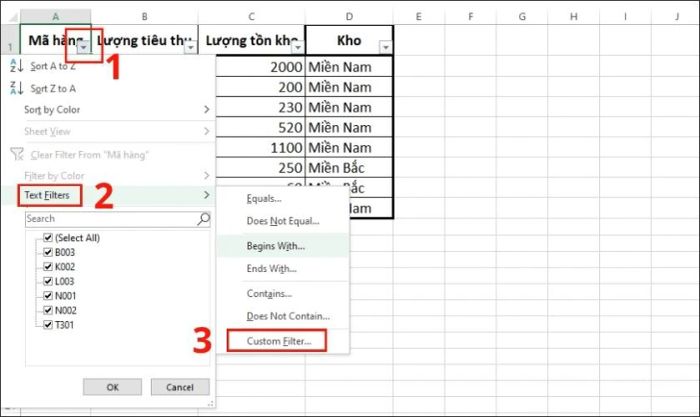This screenshot has height=417, width=700.
Task: Click the OK button
Action: click(112, 387)
